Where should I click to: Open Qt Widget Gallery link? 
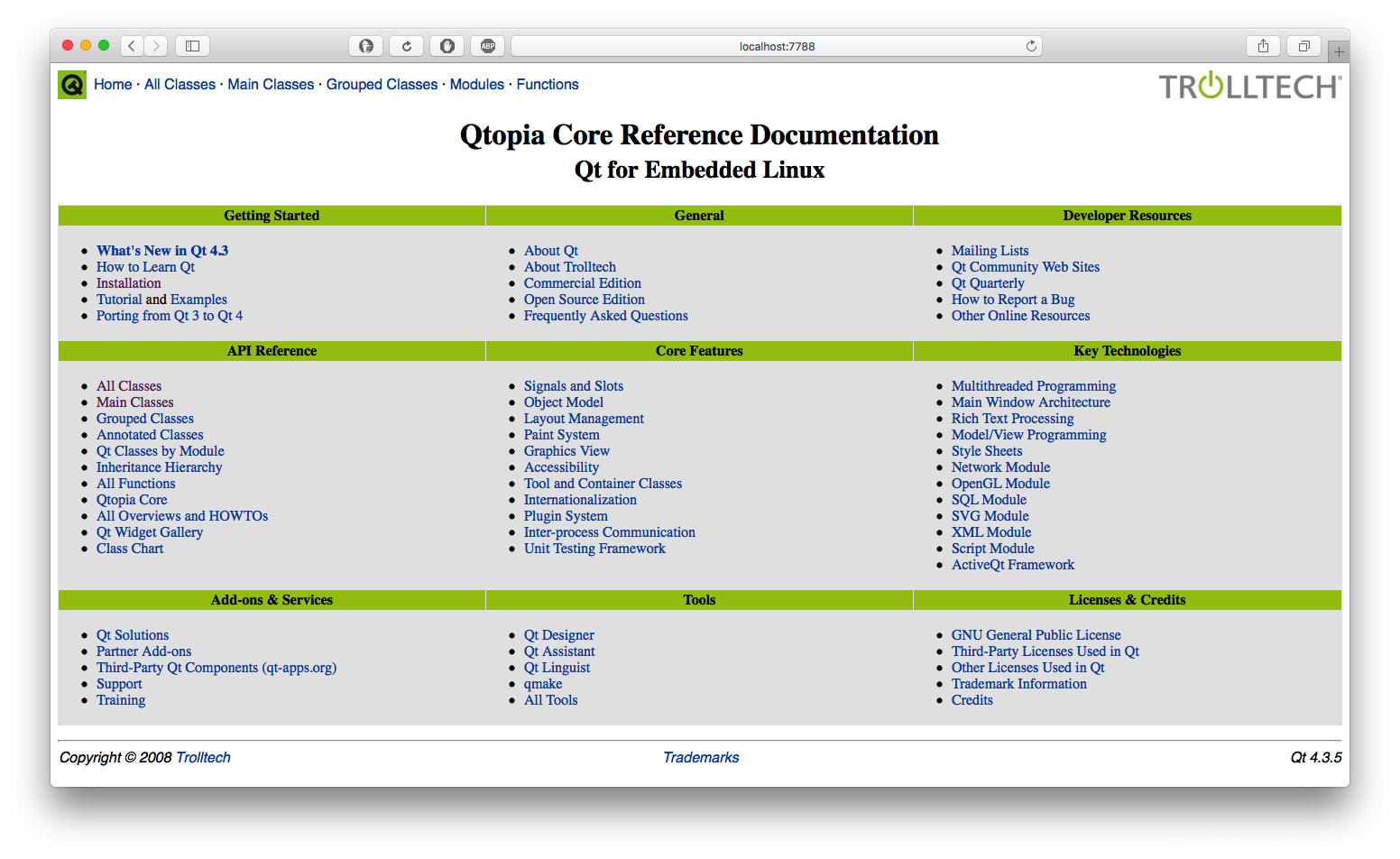click(x=150, y=532)
